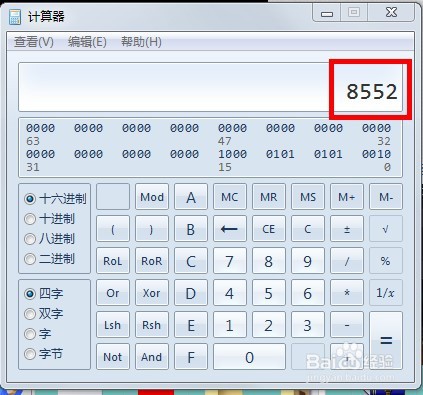
Task: Open the 帮助(H) menu
Action: point(141,42)
